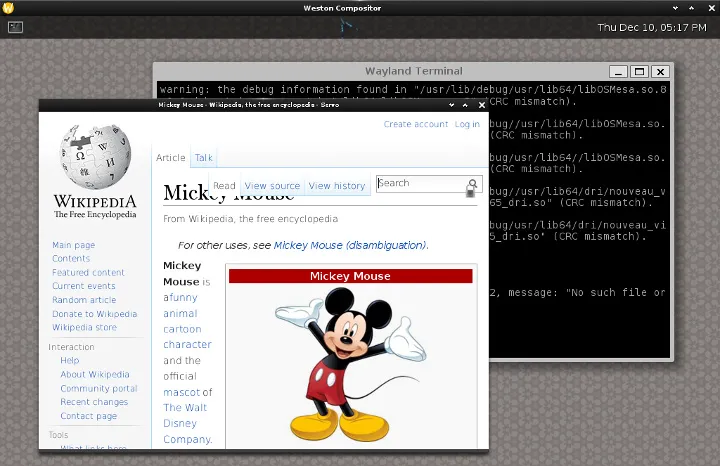Switch to the Talk tab
Screen dimensions: 720x466
click(203, 157)
